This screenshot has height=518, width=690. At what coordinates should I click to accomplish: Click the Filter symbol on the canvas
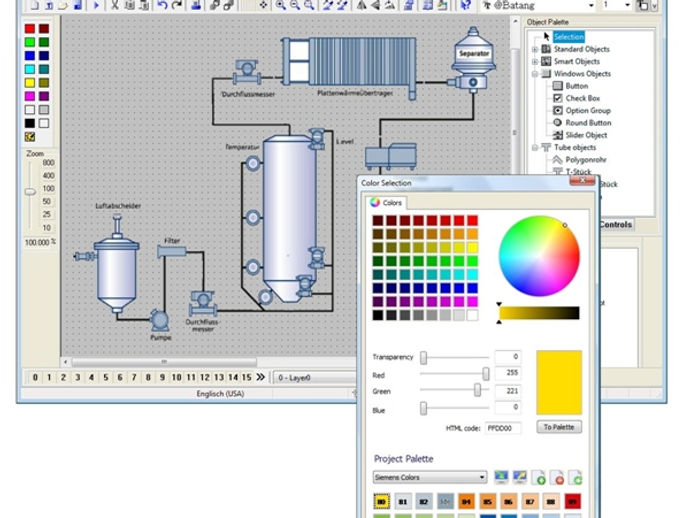172,251
